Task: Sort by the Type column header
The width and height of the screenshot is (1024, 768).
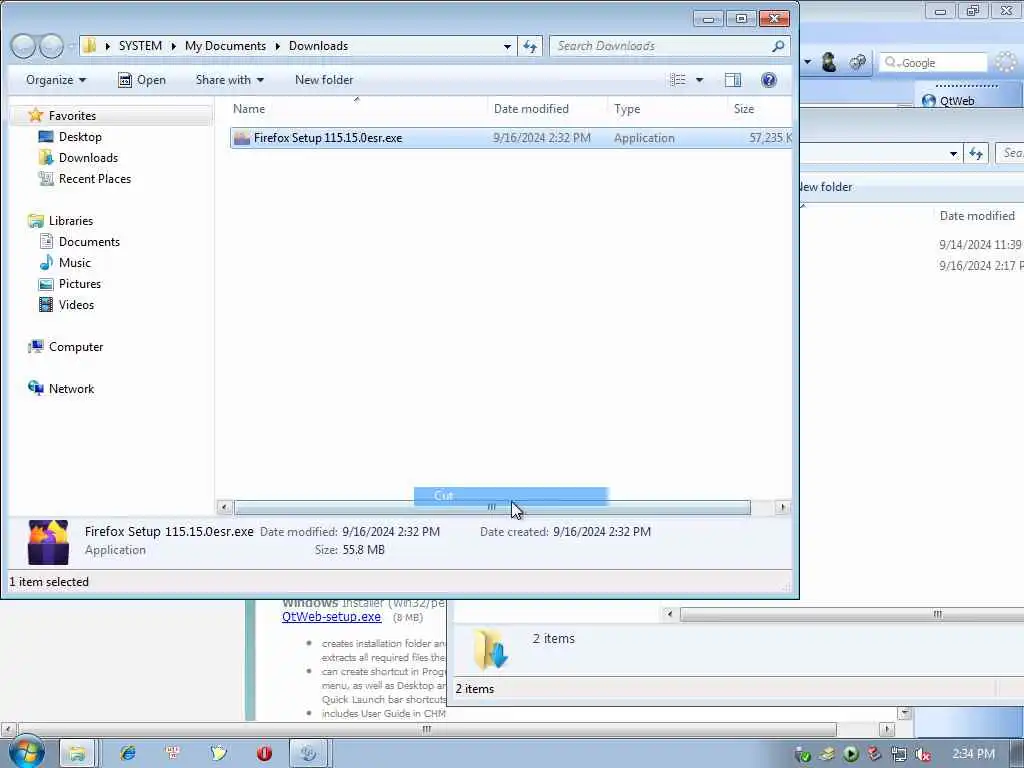Action: pyautogui.click(x=667, y=109)
